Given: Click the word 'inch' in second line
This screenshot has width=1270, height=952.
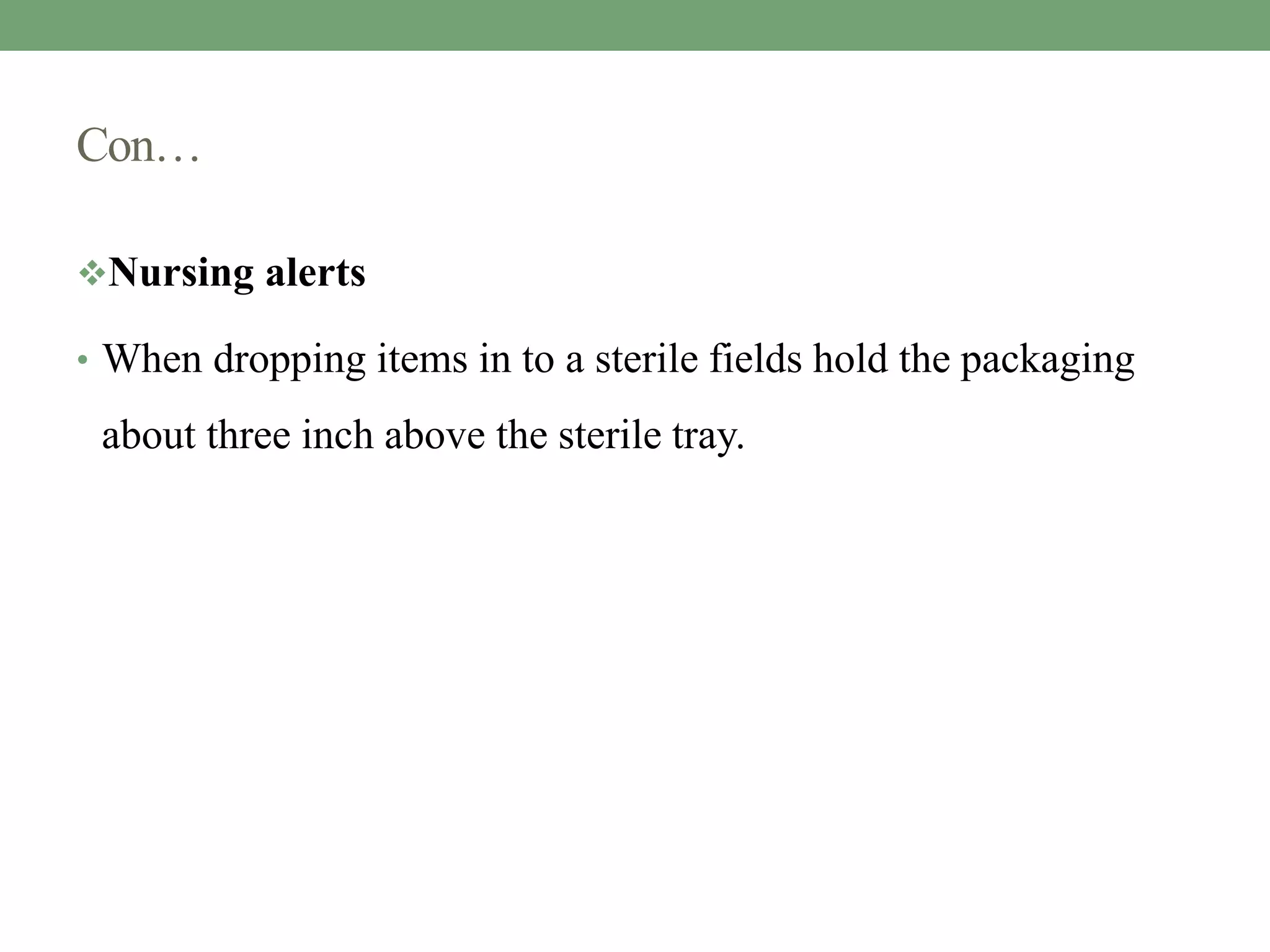Looking at the screenshot, I should pos(337,435).
